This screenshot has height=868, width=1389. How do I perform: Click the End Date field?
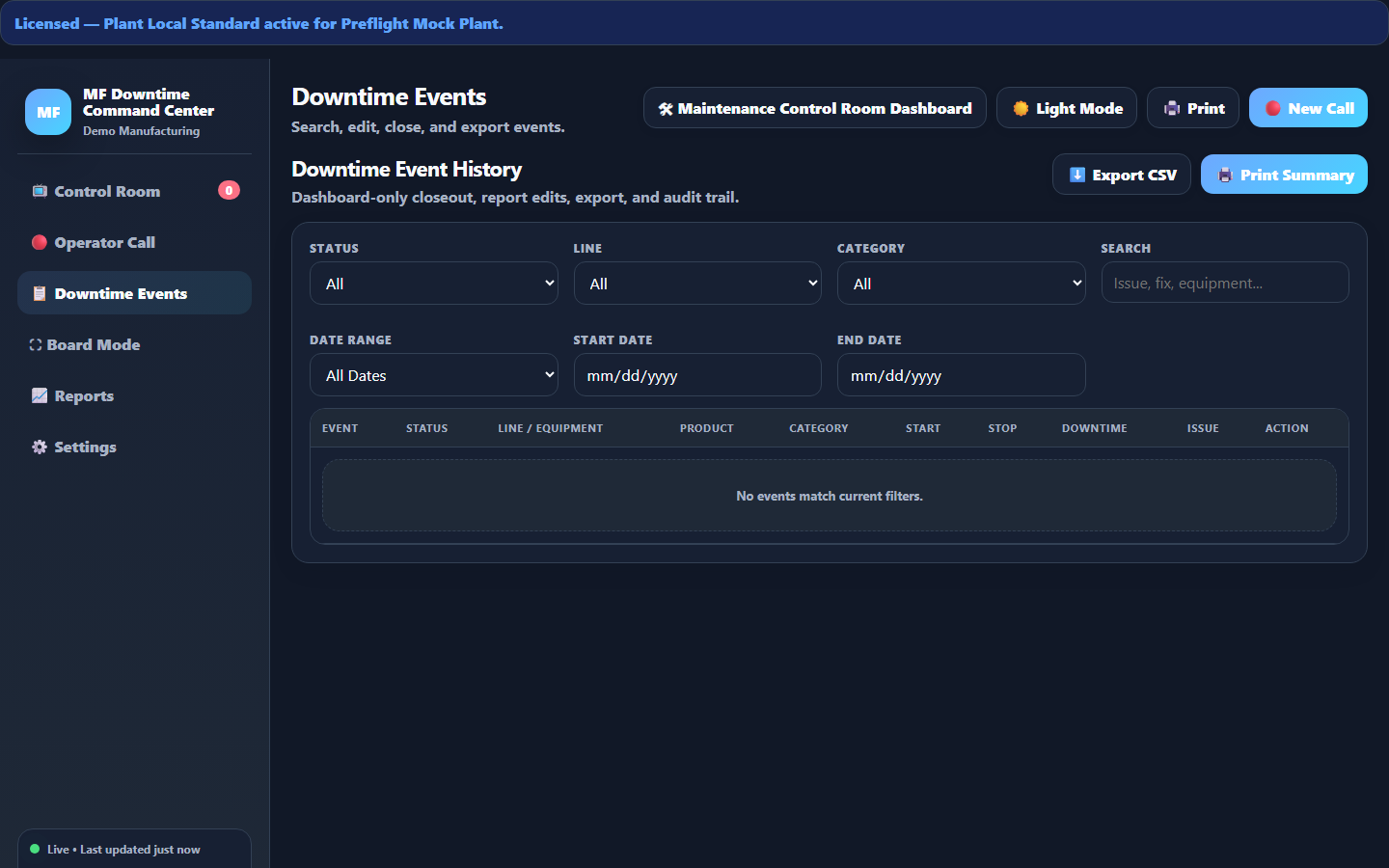(962, 375)
